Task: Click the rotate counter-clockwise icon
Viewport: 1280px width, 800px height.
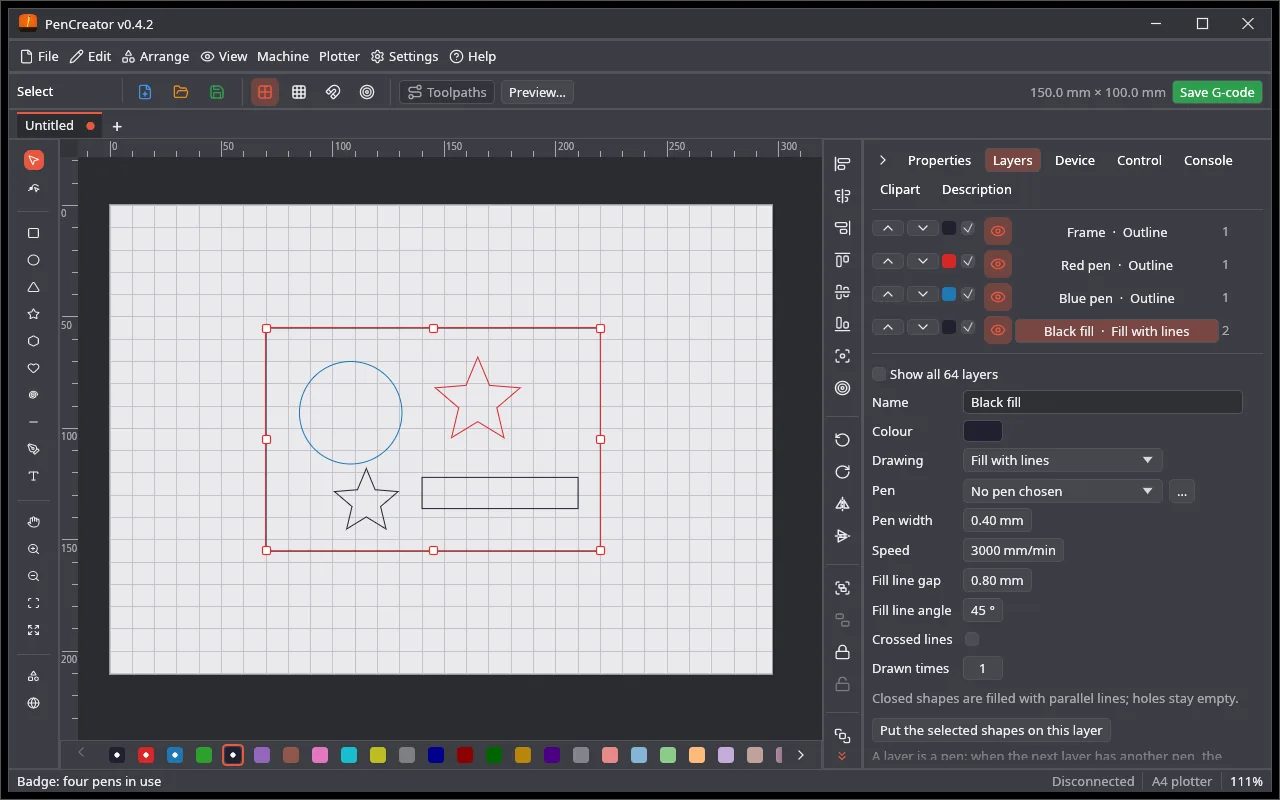Action: pos(842,440)
